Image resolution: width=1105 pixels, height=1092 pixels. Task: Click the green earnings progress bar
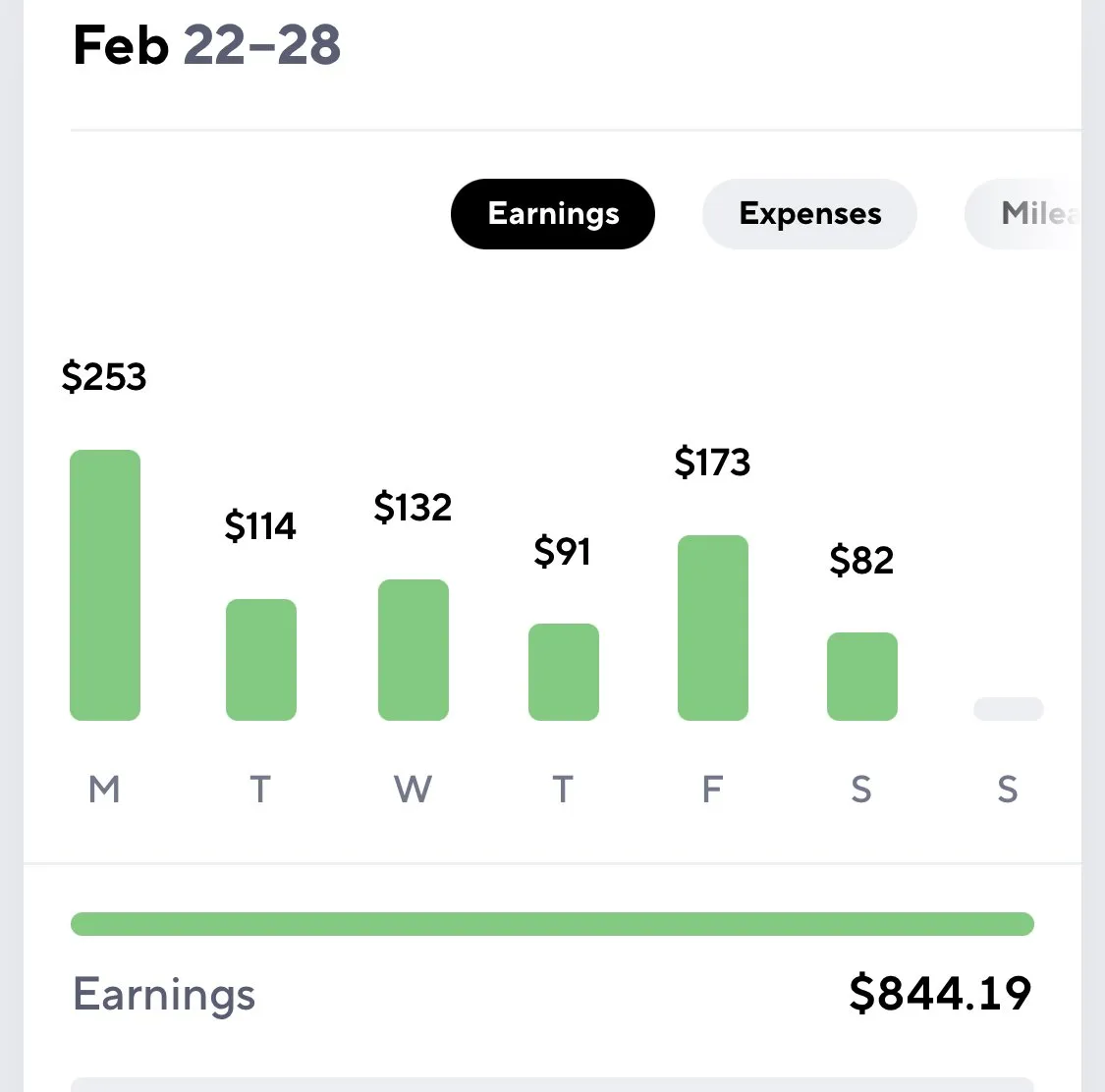pos(552,924)
